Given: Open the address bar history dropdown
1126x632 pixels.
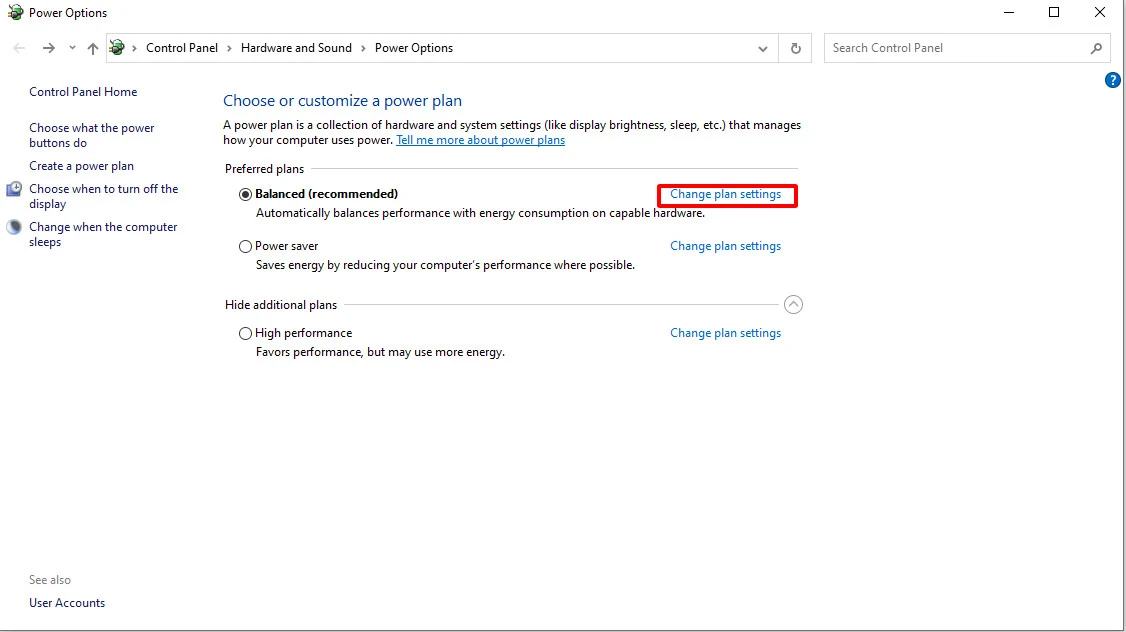Looking at the screenshot, I should point(763,48).
